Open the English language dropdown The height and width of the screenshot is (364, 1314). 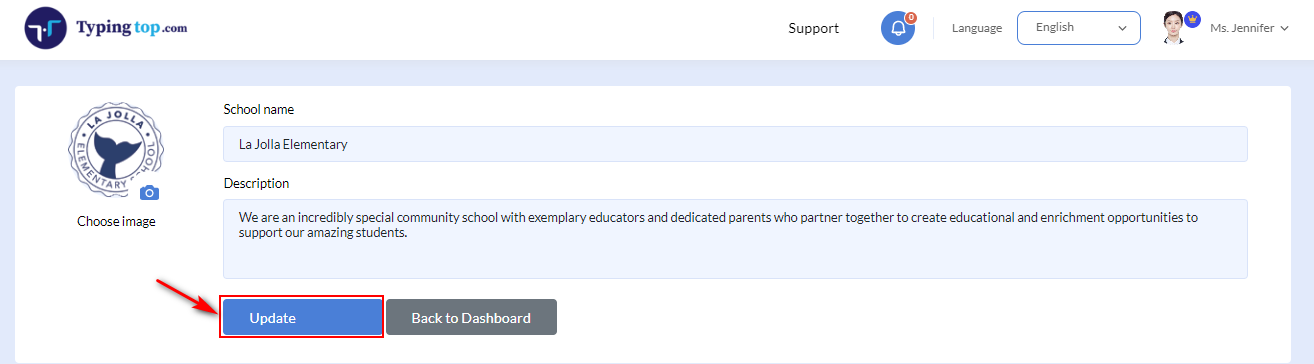pyautogui.click(x=1079, y=28)
